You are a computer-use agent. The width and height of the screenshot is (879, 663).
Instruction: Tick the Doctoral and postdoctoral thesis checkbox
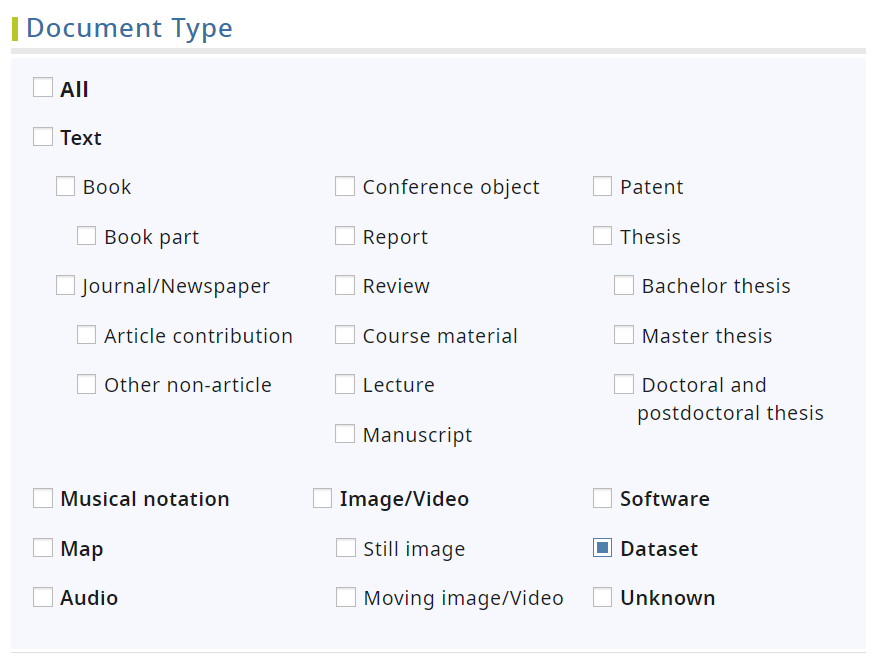click(624, 384)
